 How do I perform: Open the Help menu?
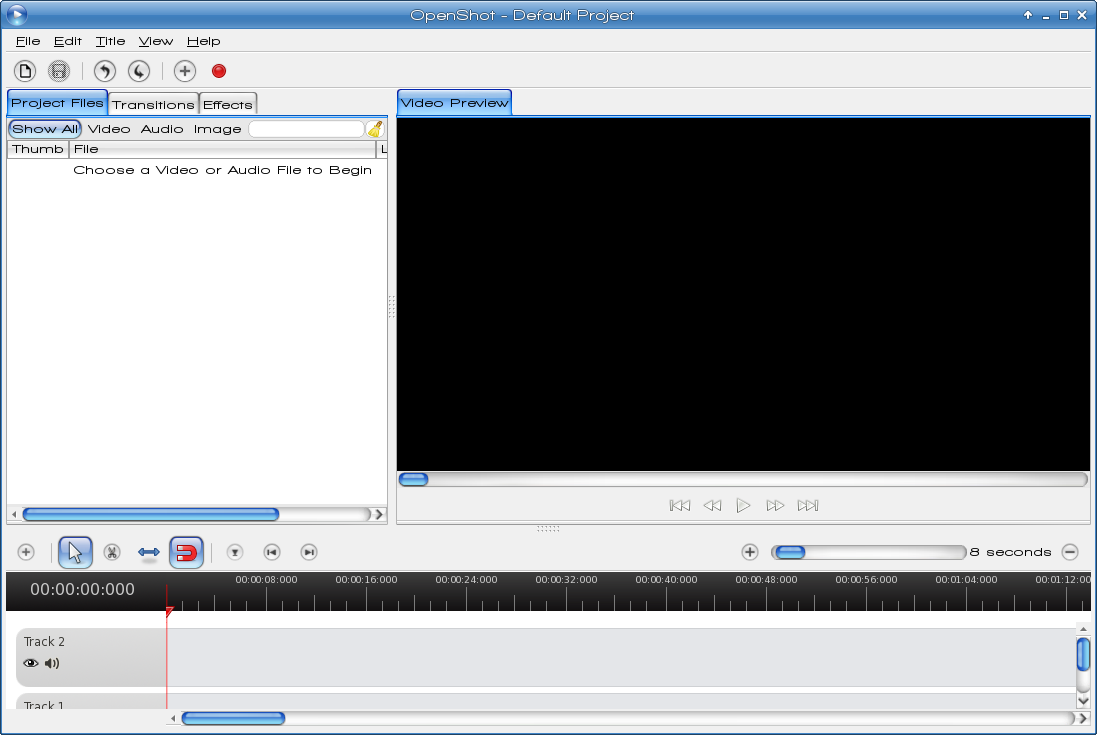(x=204, y=41)
